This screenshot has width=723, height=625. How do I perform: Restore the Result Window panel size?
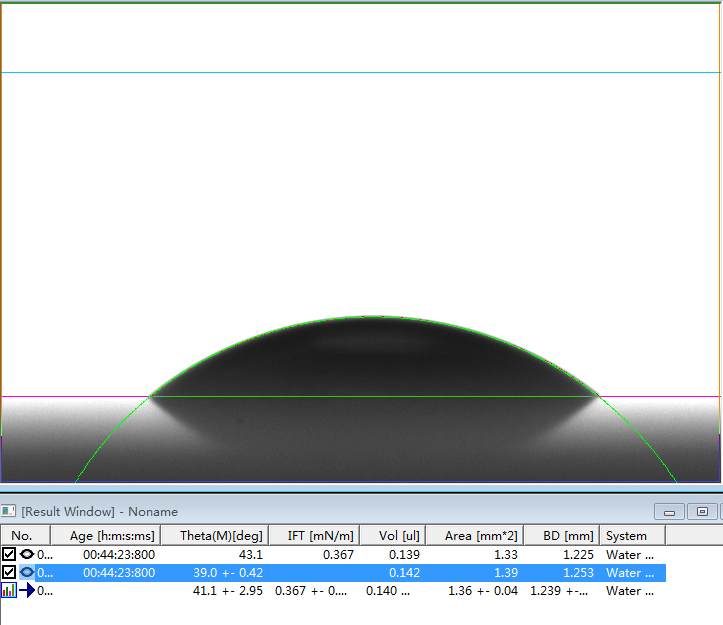702,512
